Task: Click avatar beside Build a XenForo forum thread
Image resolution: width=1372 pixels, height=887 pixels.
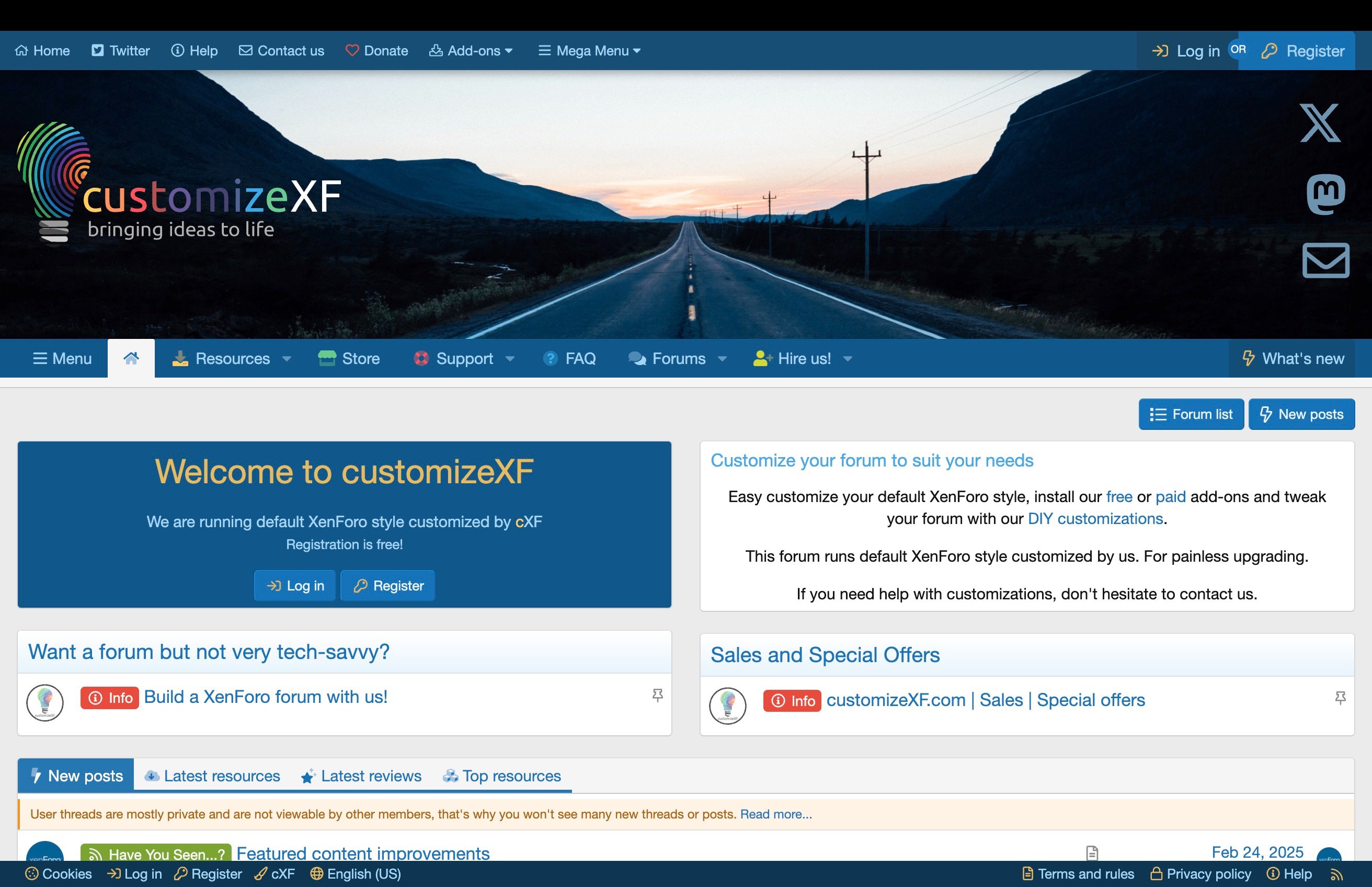Action: pos(45,703)
